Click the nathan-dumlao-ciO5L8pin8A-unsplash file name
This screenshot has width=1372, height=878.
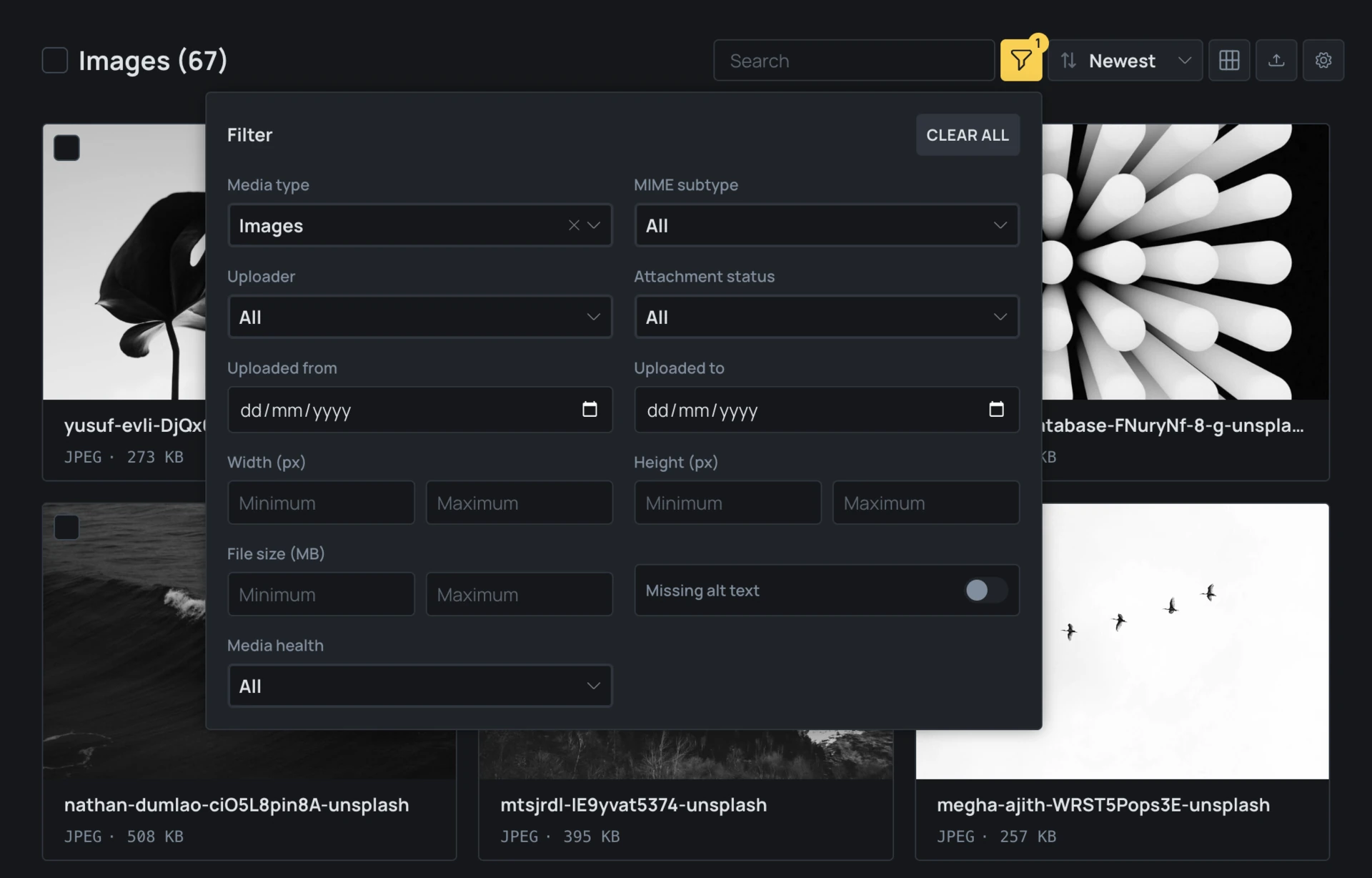point(237,804)
